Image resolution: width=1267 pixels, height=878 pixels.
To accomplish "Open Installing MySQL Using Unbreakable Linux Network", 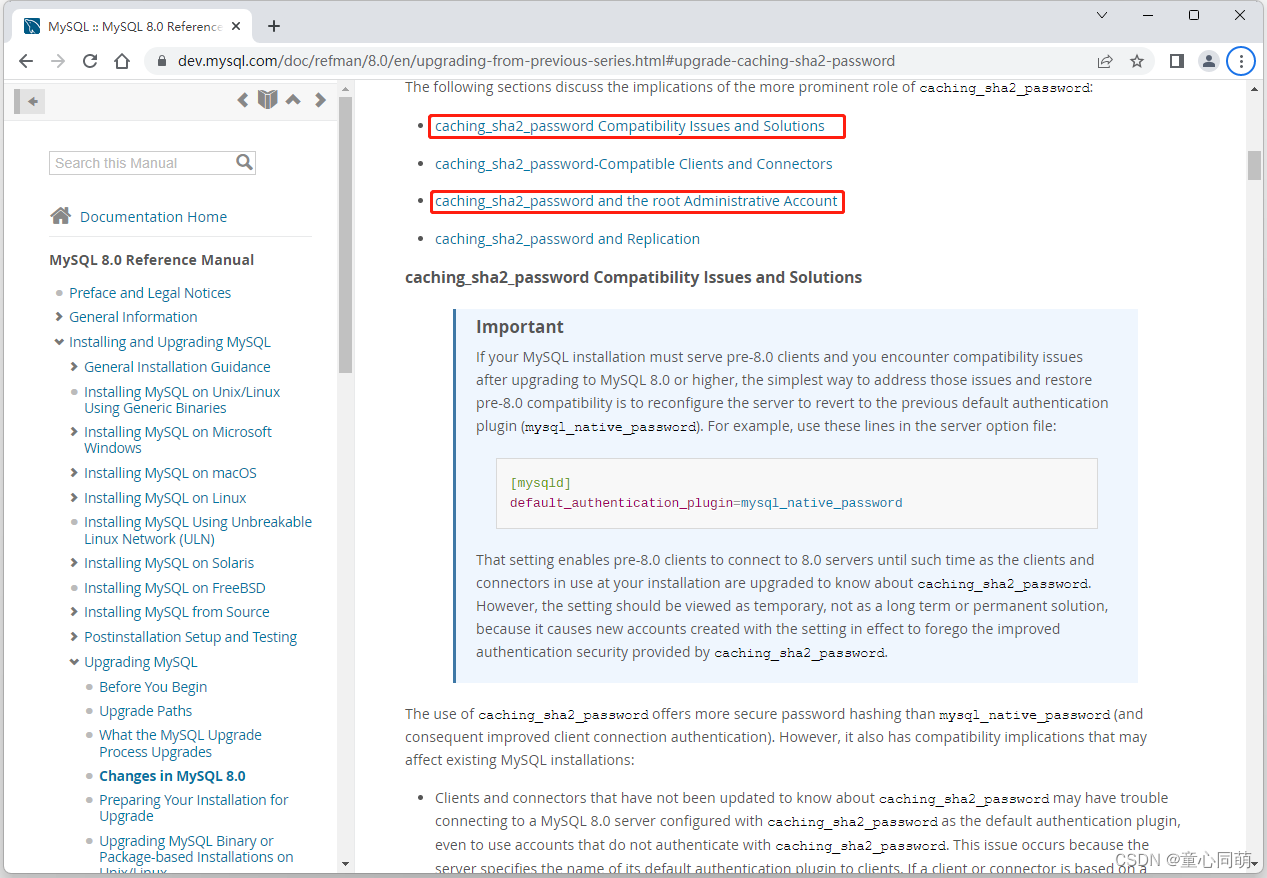I will pos(198,530).
